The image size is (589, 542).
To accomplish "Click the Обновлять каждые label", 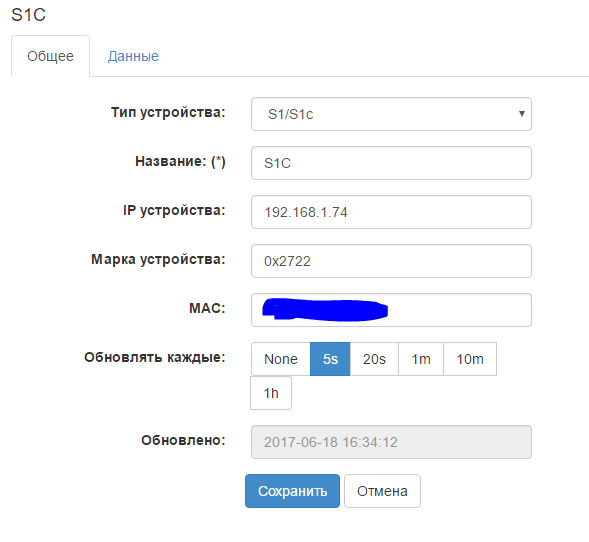I will pos(155,357).
